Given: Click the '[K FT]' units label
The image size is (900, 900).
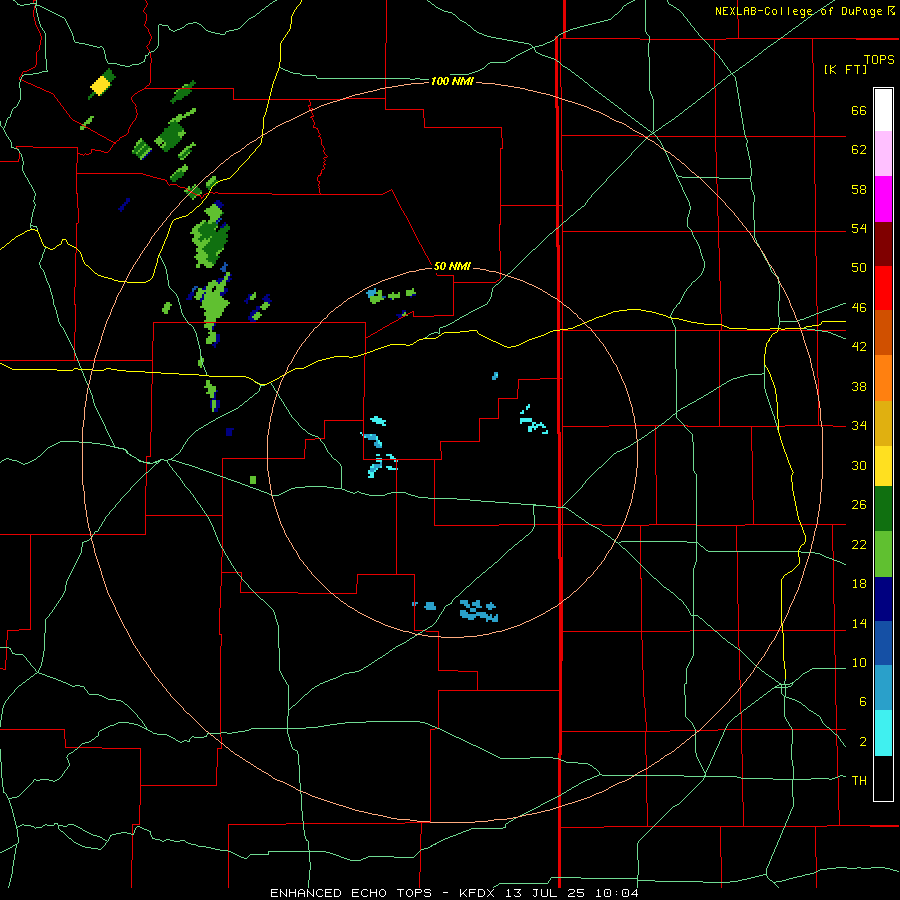Looking at the screenshot, I should (x=845, y=69).
